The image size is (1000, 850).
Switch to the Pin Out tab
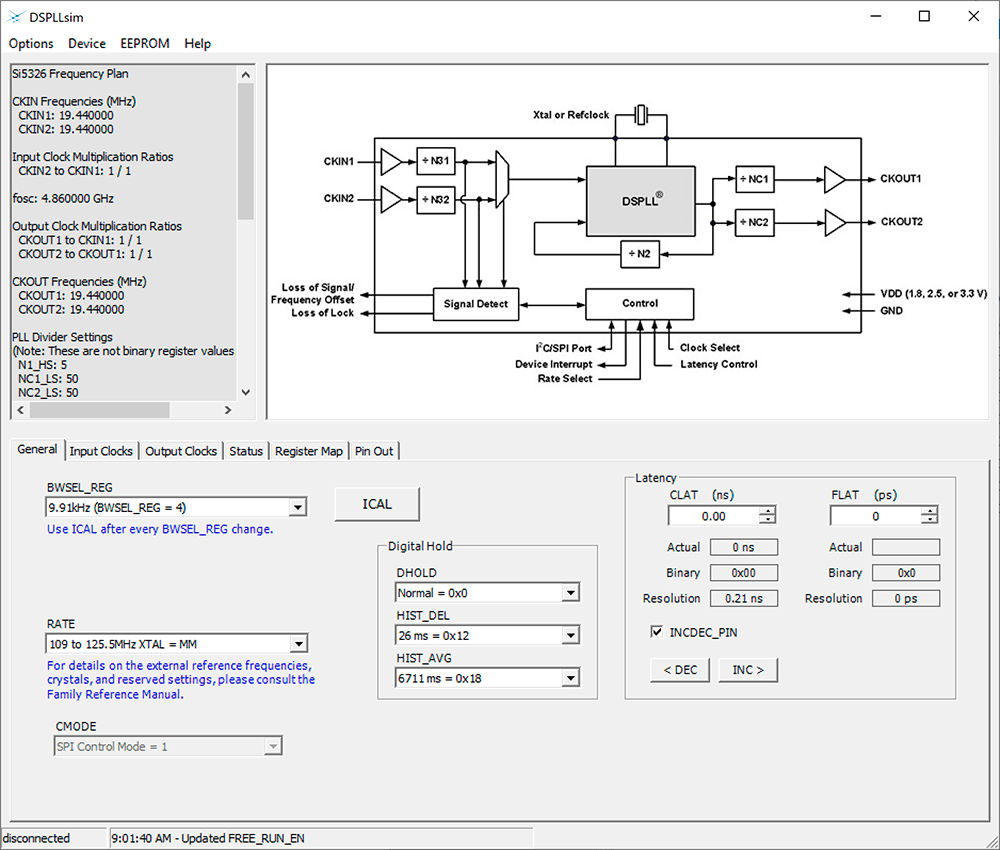[374, 451]
